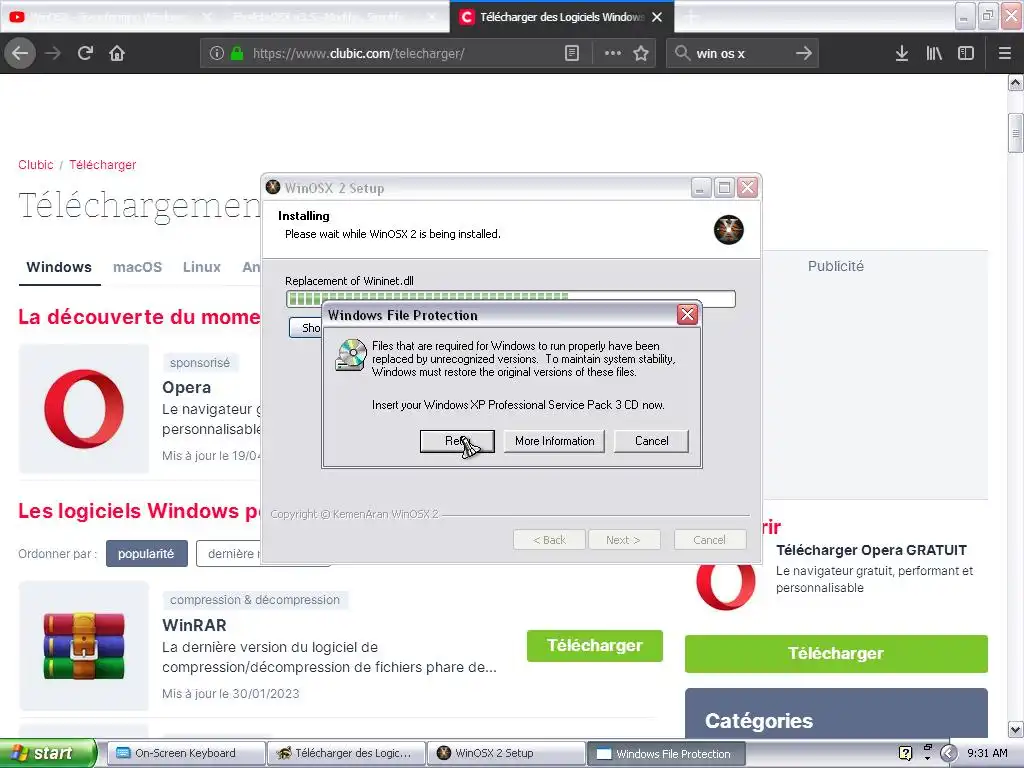The width and height of the screenshot is (1024, 768).
Task: Open the Opera title link
Action: pyautogui.click(x=187, y=387)
